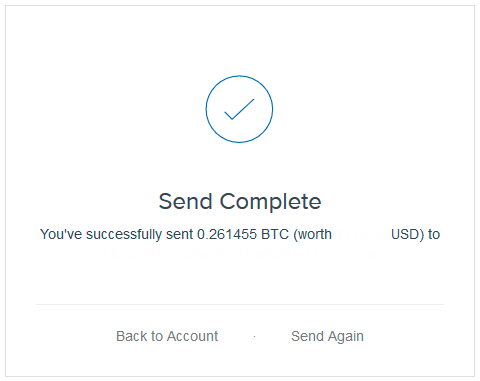Viewport: 480px width, 381px height.
Task: Click the USD) label in message
Action: 407,234
